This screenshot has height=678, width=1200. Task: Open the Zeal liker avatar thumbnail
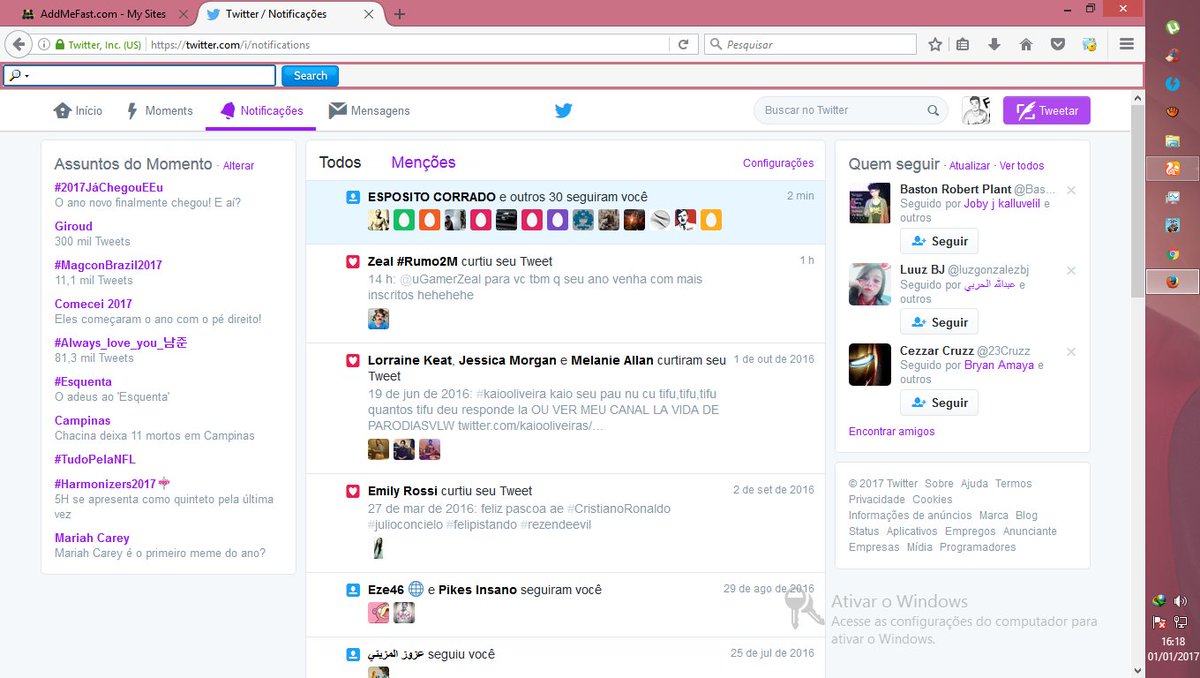378,319
